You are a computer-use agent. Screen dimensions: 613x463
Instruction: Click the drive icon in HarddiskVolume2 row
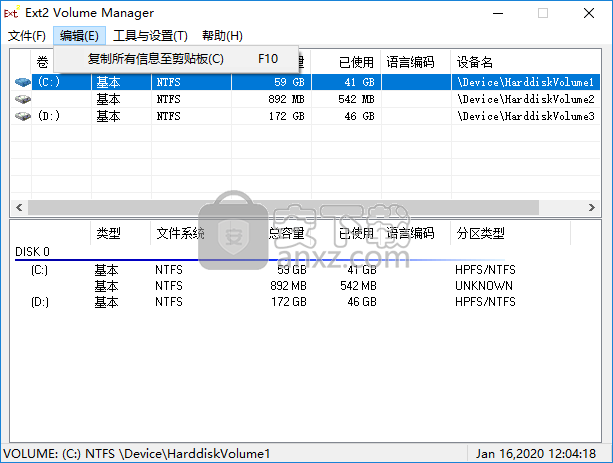23,99
